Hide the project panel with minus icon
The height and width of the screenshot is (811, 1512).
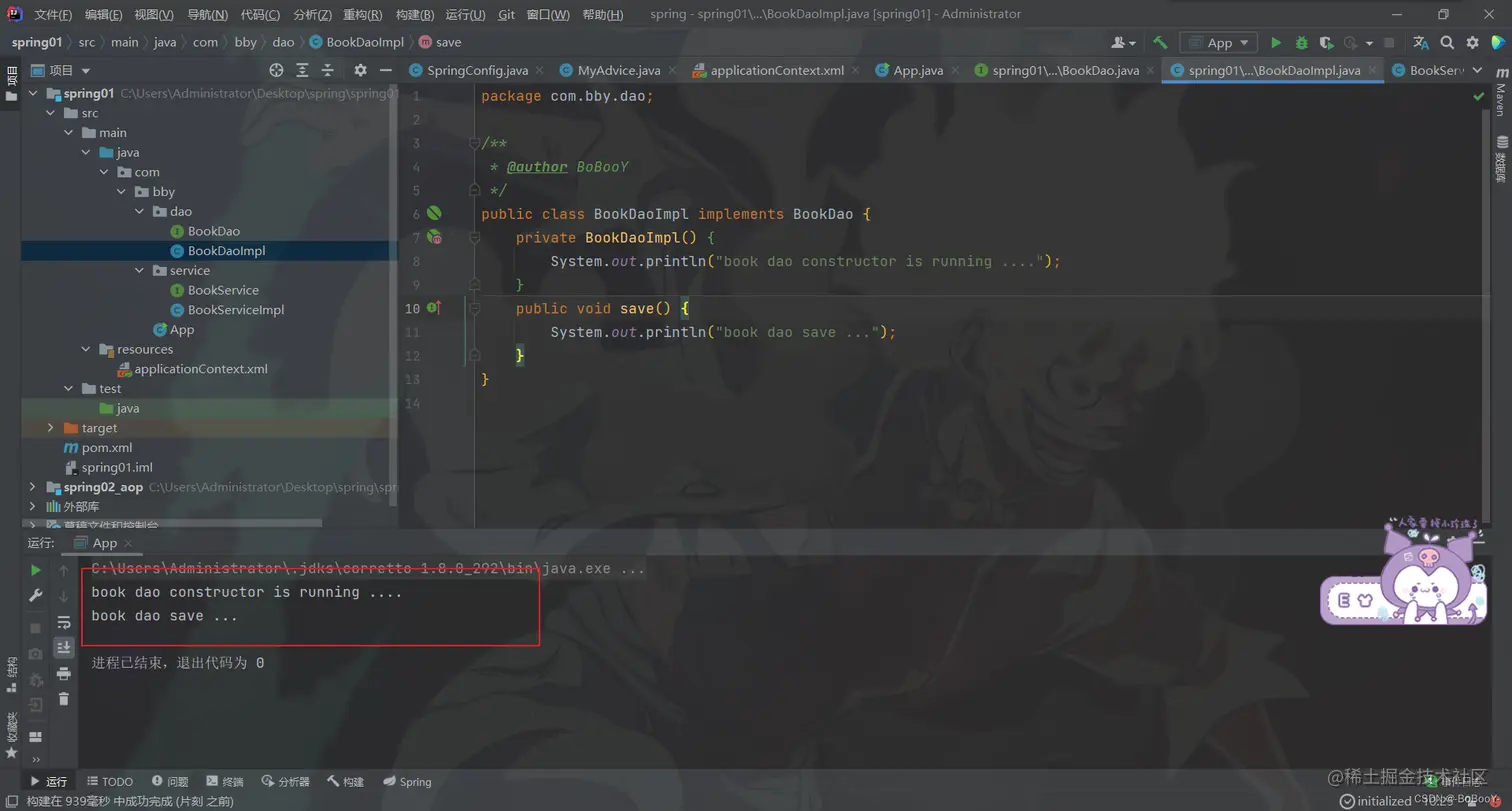[386, 70]
